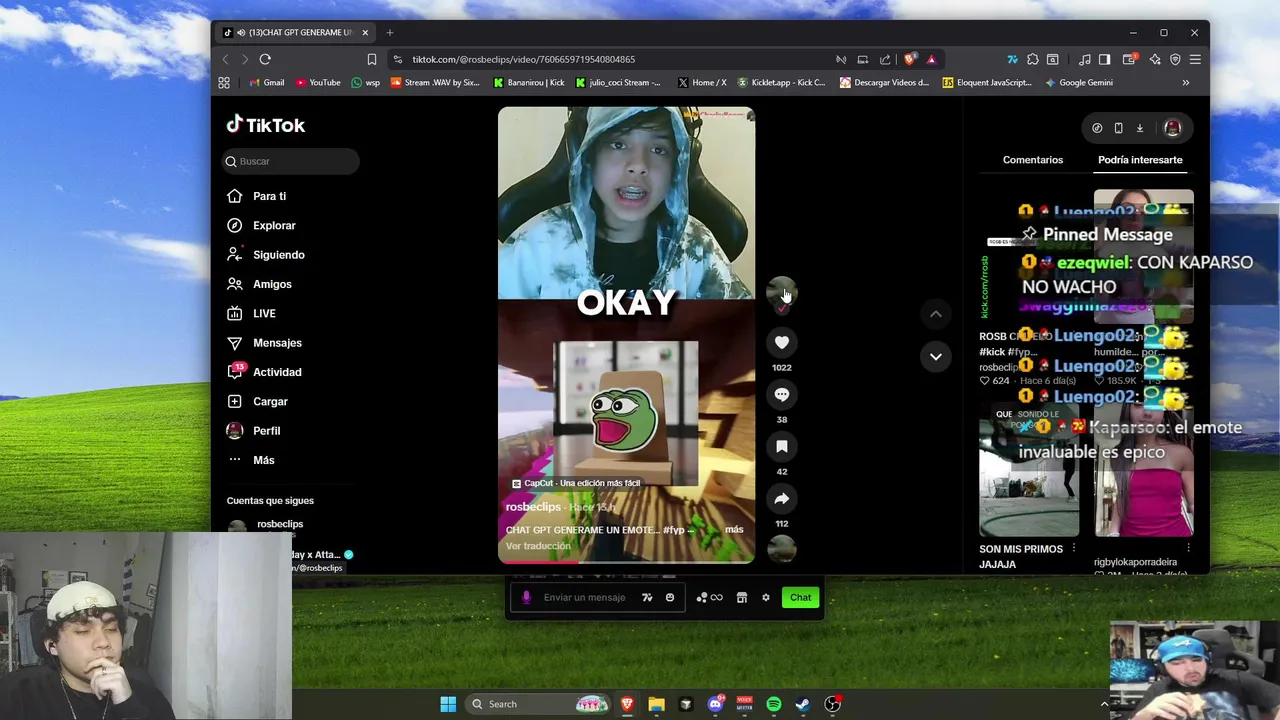Viewport: 1280px width, 720px height.
Task: Click the Chat button in the overlay
Action: click(800, 598)
